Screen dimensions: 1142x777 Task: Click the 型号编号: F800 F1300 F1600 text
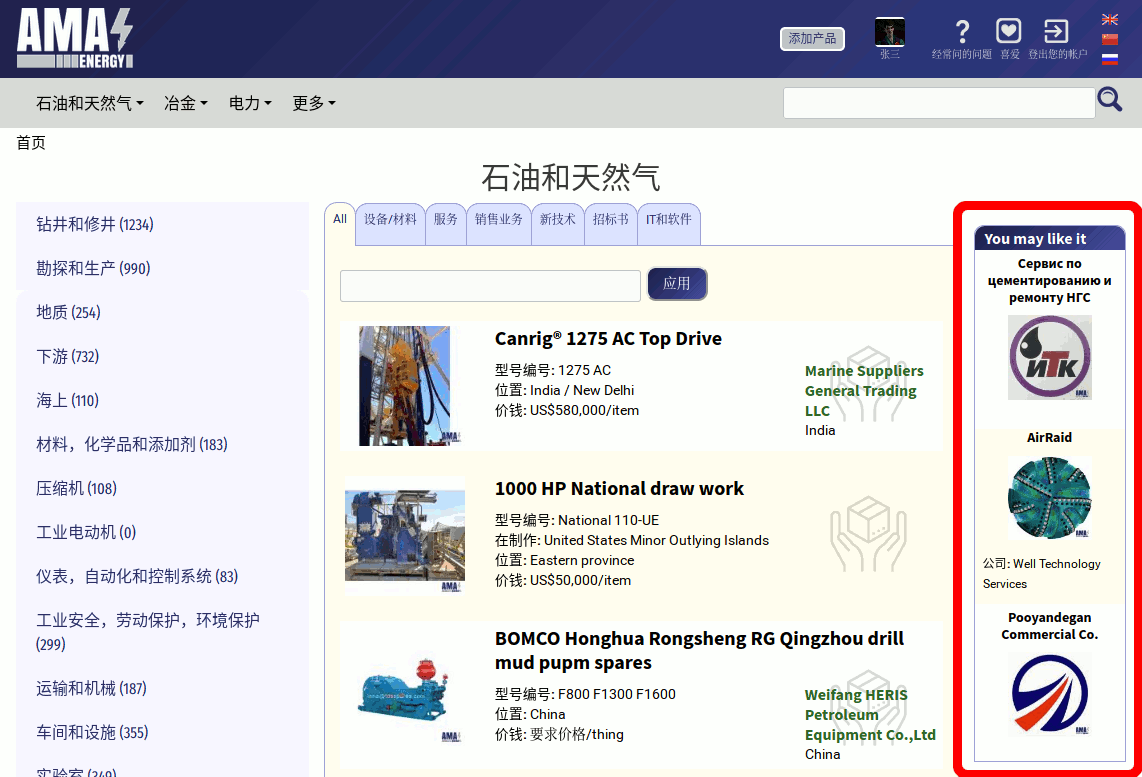click(x=585, y=695)
